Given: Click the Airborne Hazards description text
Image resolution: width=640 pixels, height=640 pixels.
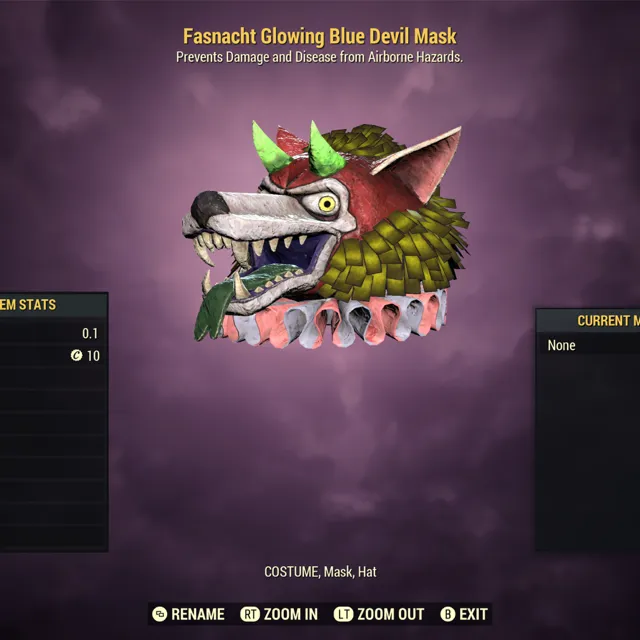Looking at the screenshot, I should [415, 57].
